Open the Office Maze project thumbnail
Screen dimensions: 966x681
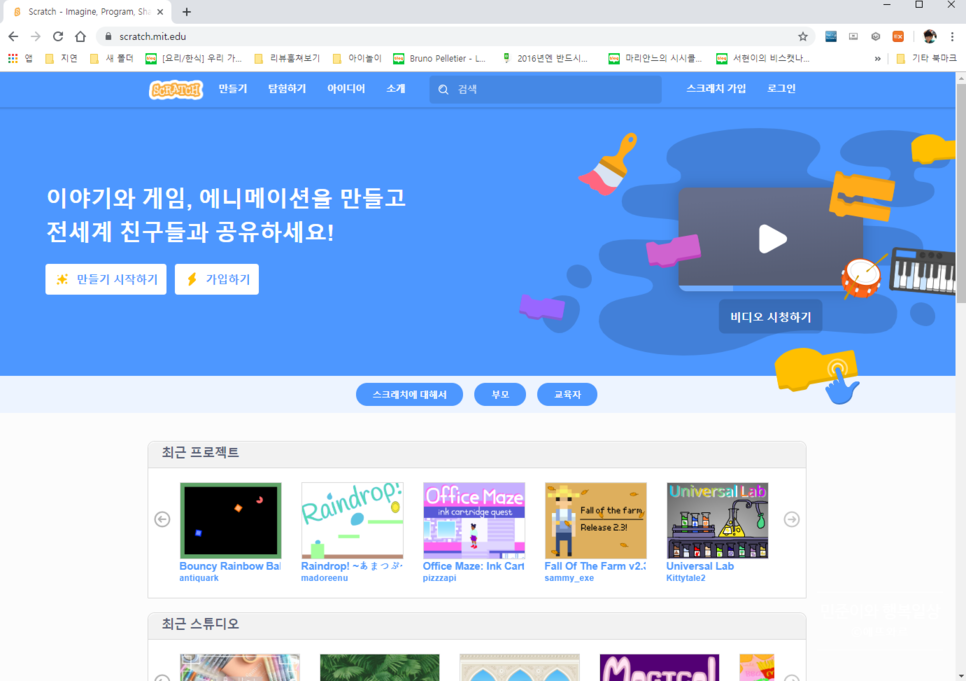tap(474, 521)
